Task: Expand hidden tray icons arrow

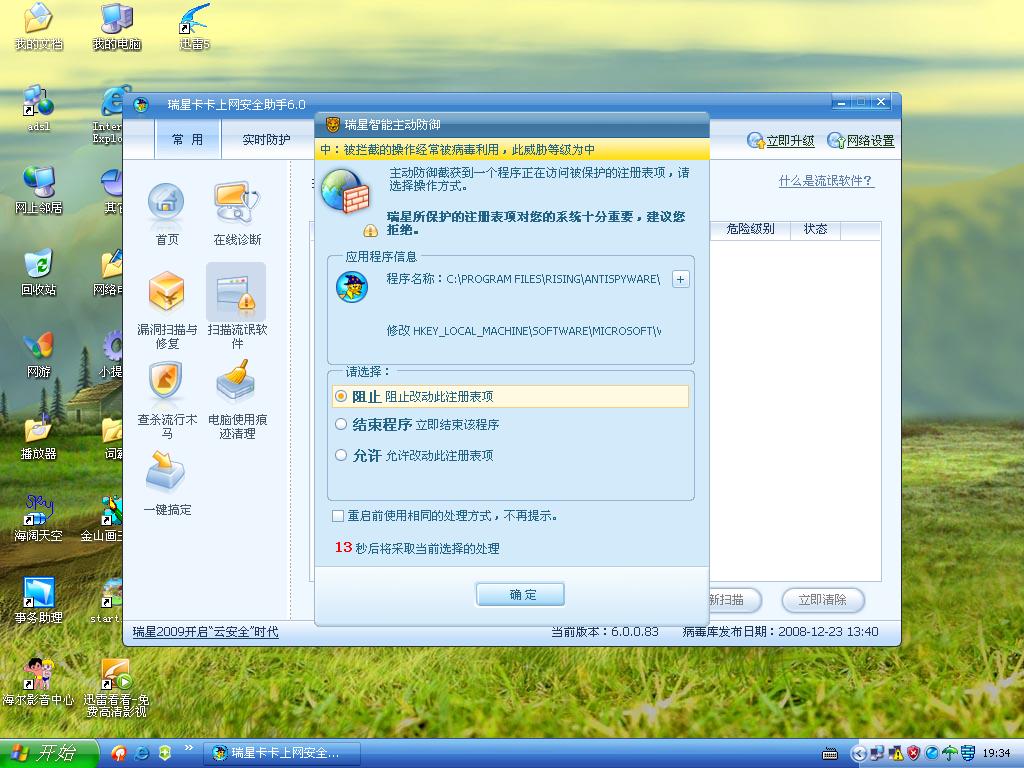Action: point(859,754)
